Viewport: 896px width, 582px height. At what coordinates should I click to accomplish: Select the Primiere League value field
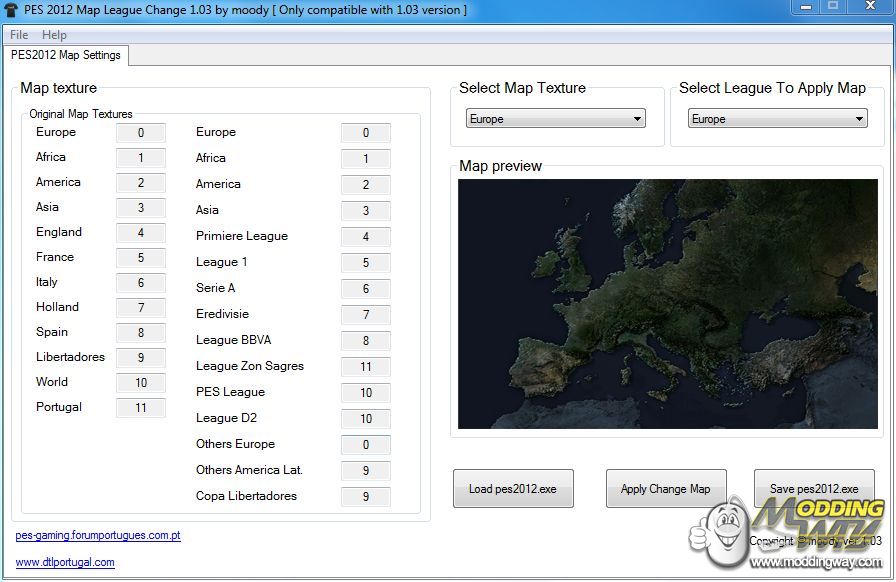[x=365, y=237]
